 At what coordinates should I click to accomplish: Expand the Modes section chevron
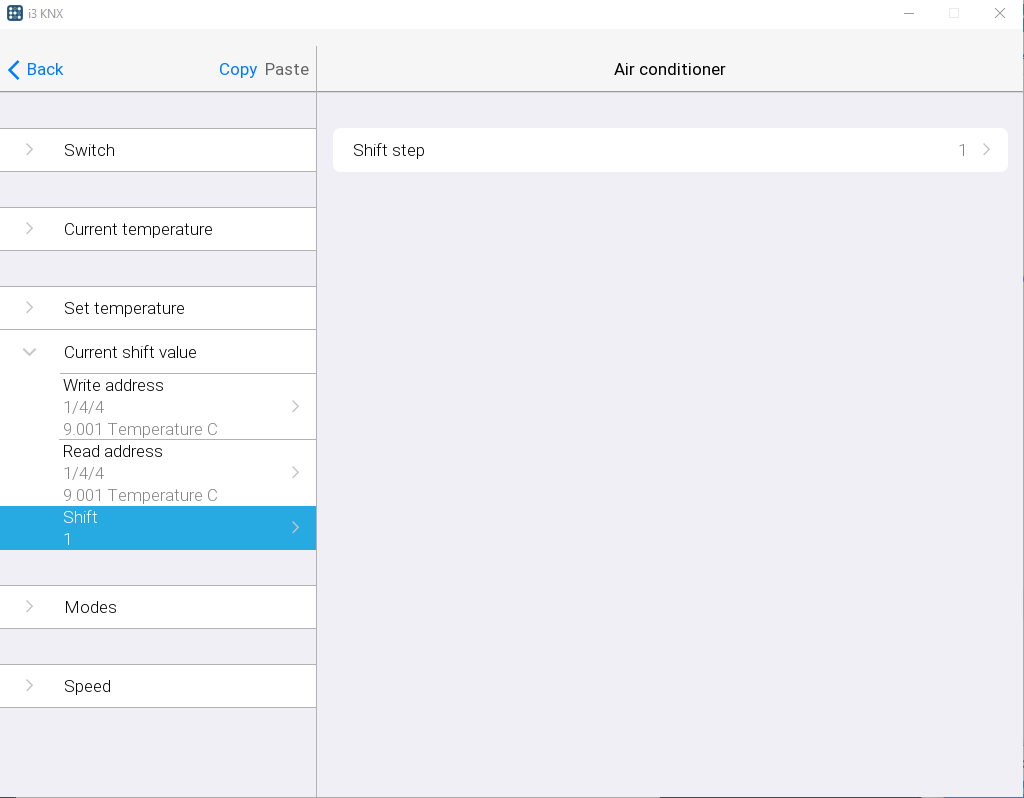pyautogui.click(x=29, y=607)
